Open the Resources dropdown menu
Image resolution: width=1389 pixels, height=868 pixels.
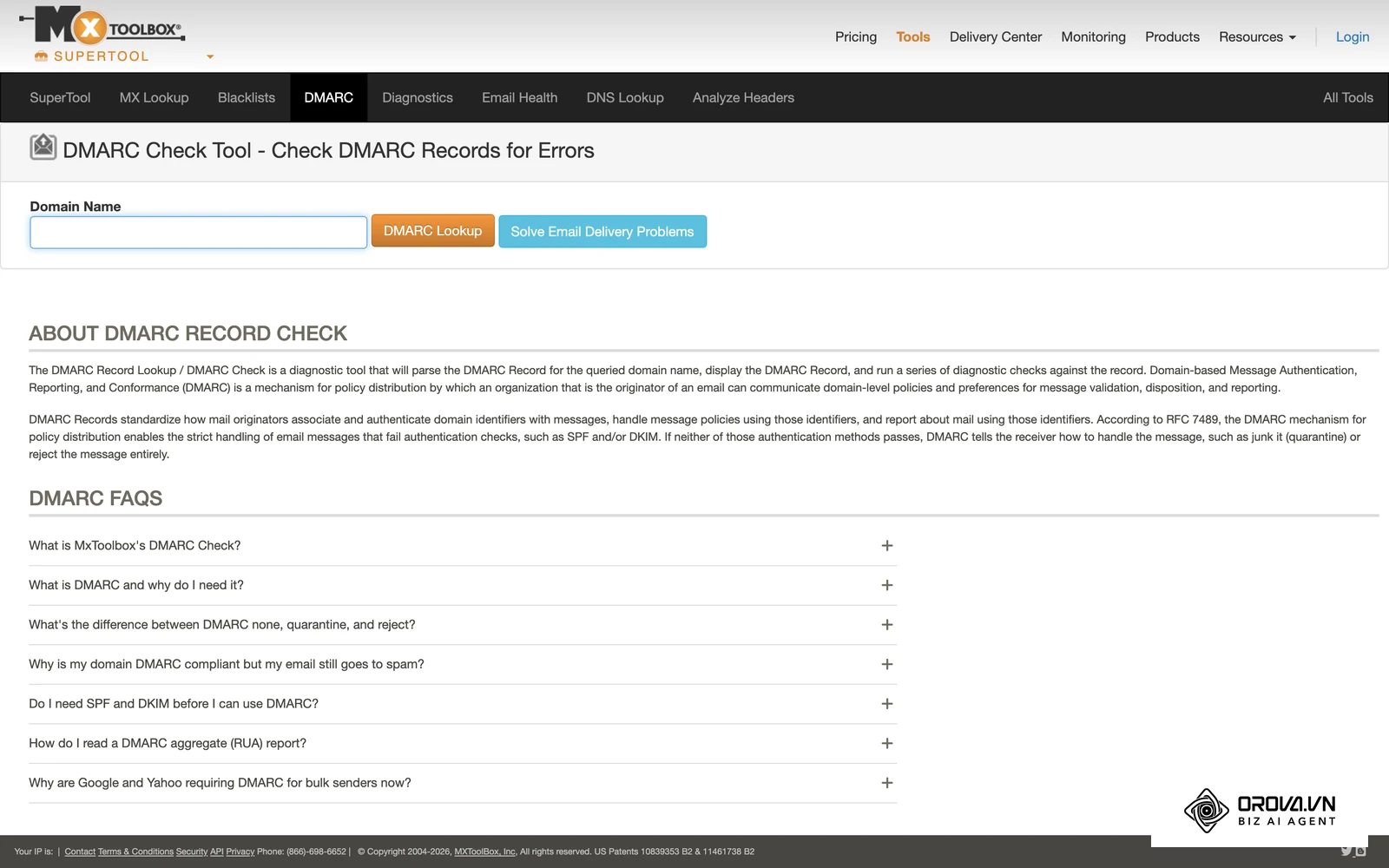coord(1257,36)
